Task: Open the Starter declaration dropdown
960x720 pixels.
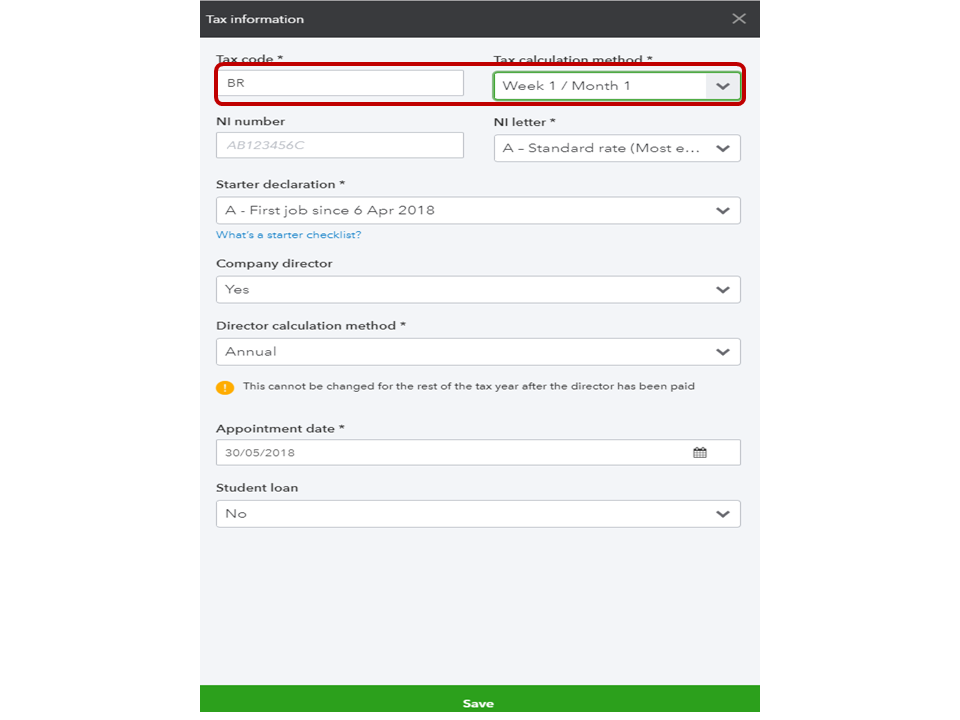Action: coord(478,211)
